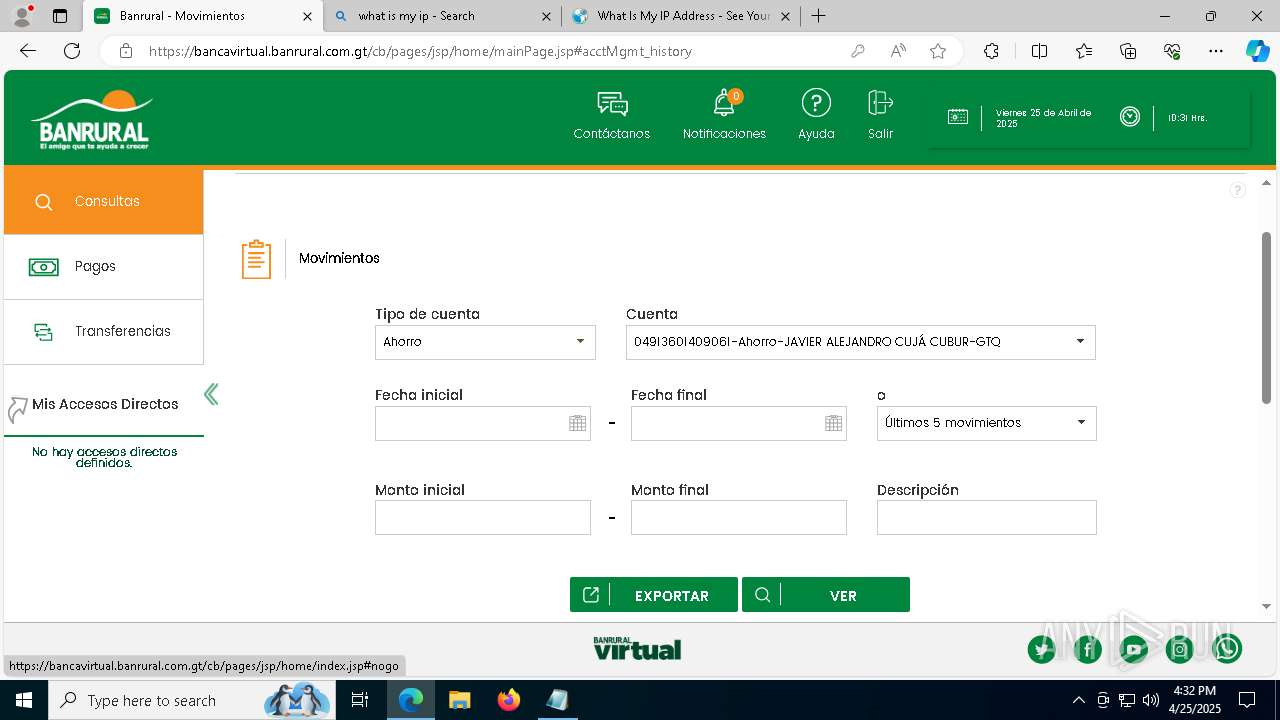The image size is (1280, 720).
Task: Open Fecha inicial calendar picker icon
Action: coord(577,423)
